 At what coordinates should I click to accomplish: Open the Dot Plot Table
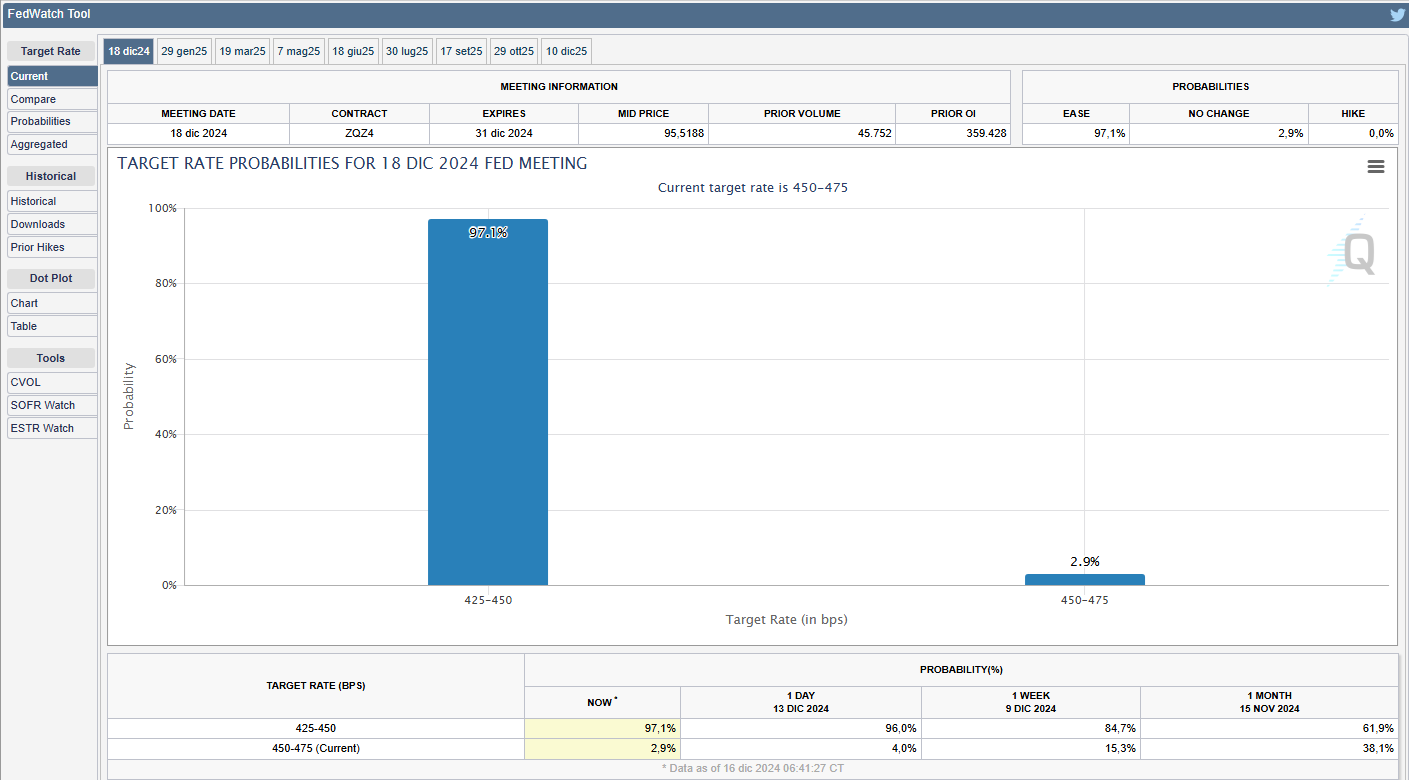coord(52,326)
